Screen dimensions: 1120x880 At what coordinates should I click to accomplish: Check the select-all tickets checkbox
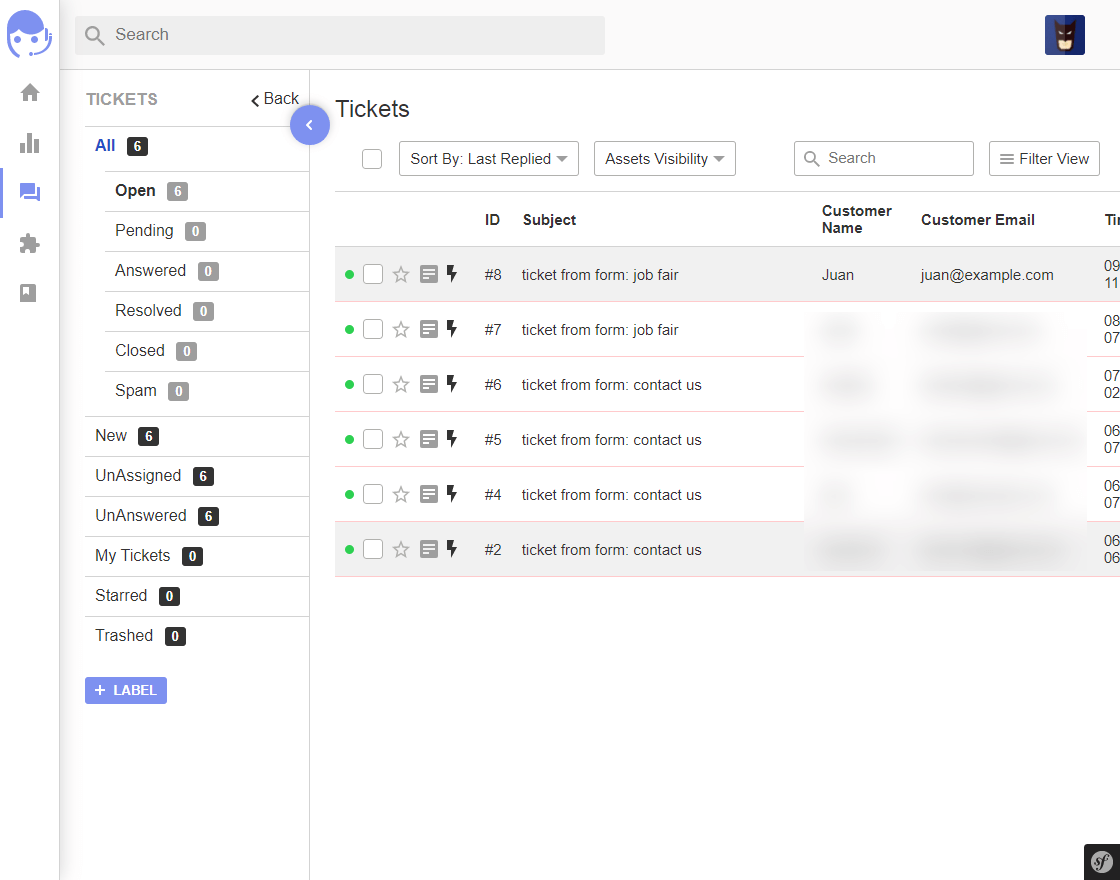[x=372, y=159]
